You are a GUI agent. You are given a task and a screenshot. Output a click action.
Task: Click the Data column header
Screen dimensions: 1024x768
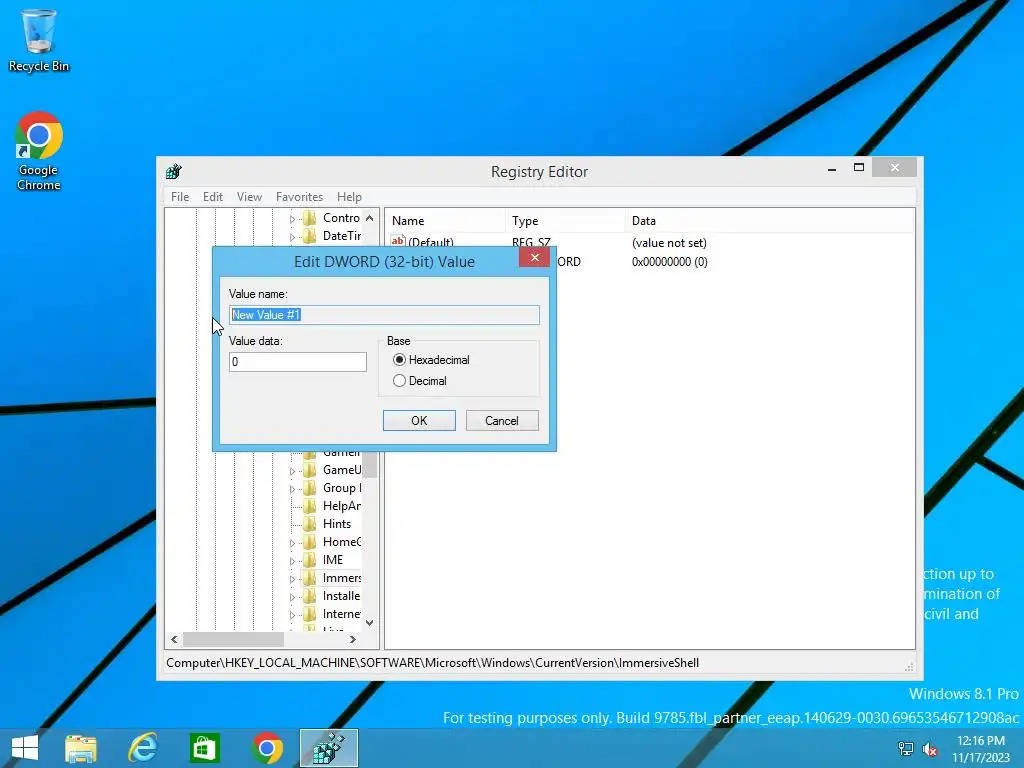(x=769, y=221)
